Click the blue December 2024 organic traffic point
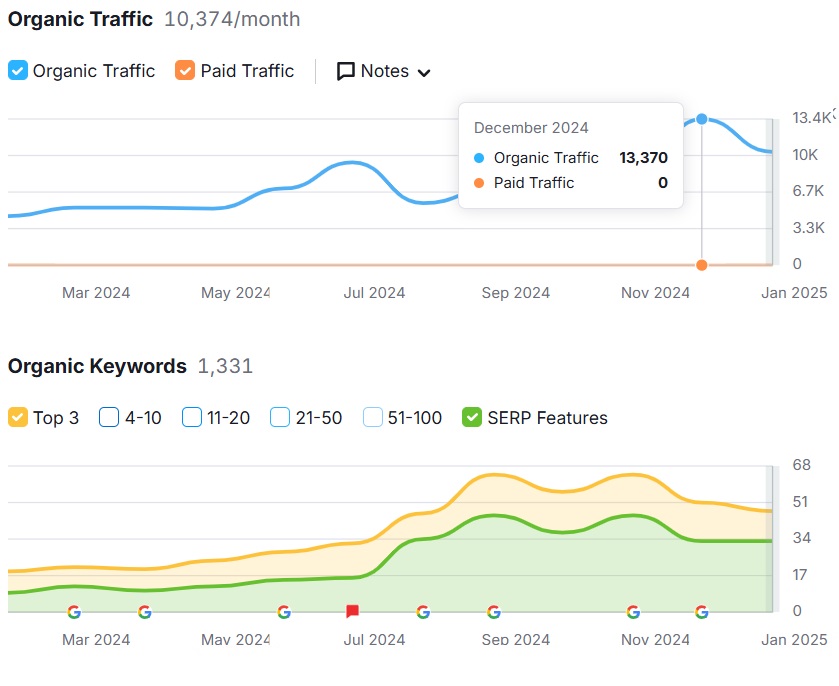839x686 pixels. click(x=702, y=119)
